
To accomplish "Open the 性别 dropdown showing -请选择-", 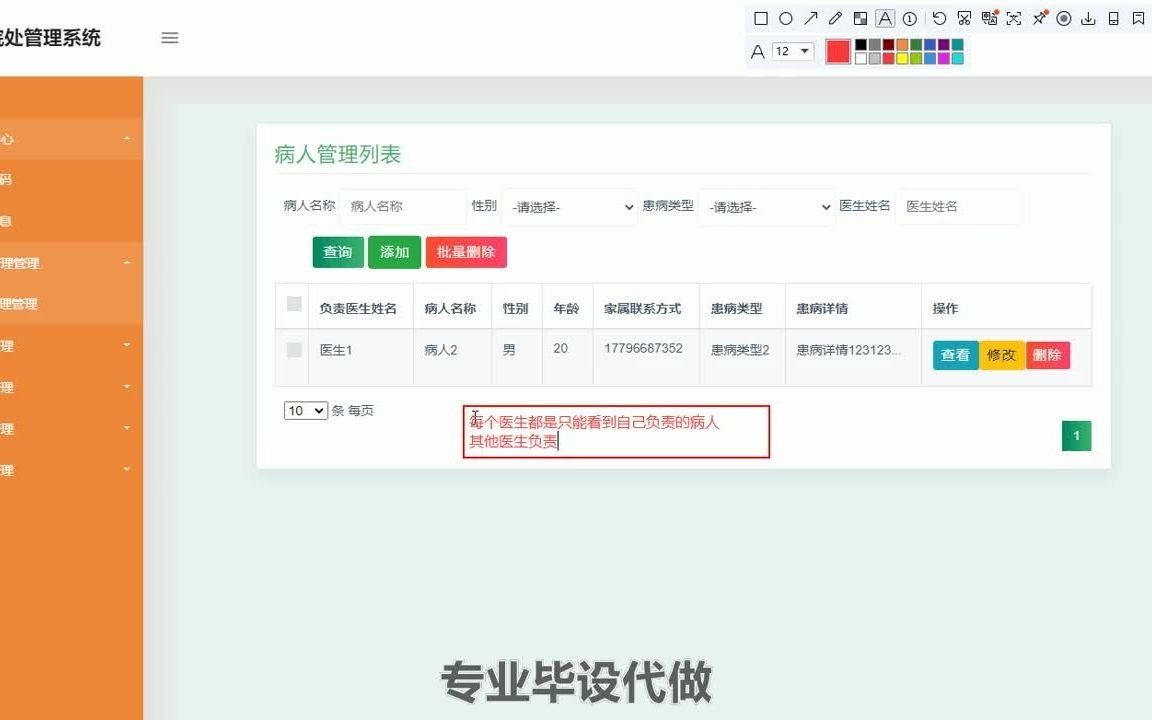I will [x=569, y=207].
